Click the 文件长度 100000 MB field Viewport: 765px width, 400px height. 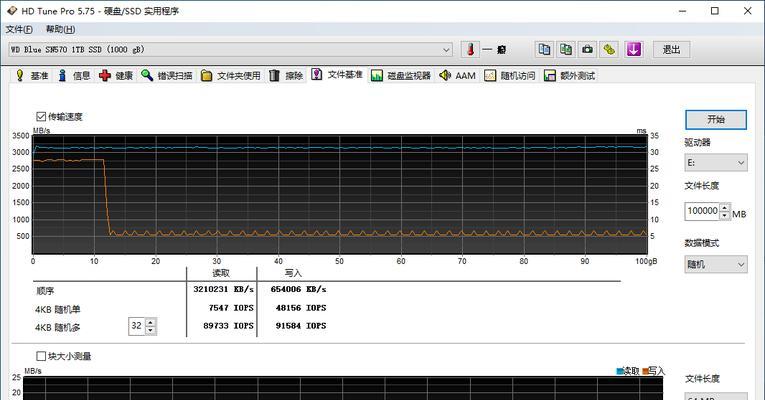[x=702, y=211]
